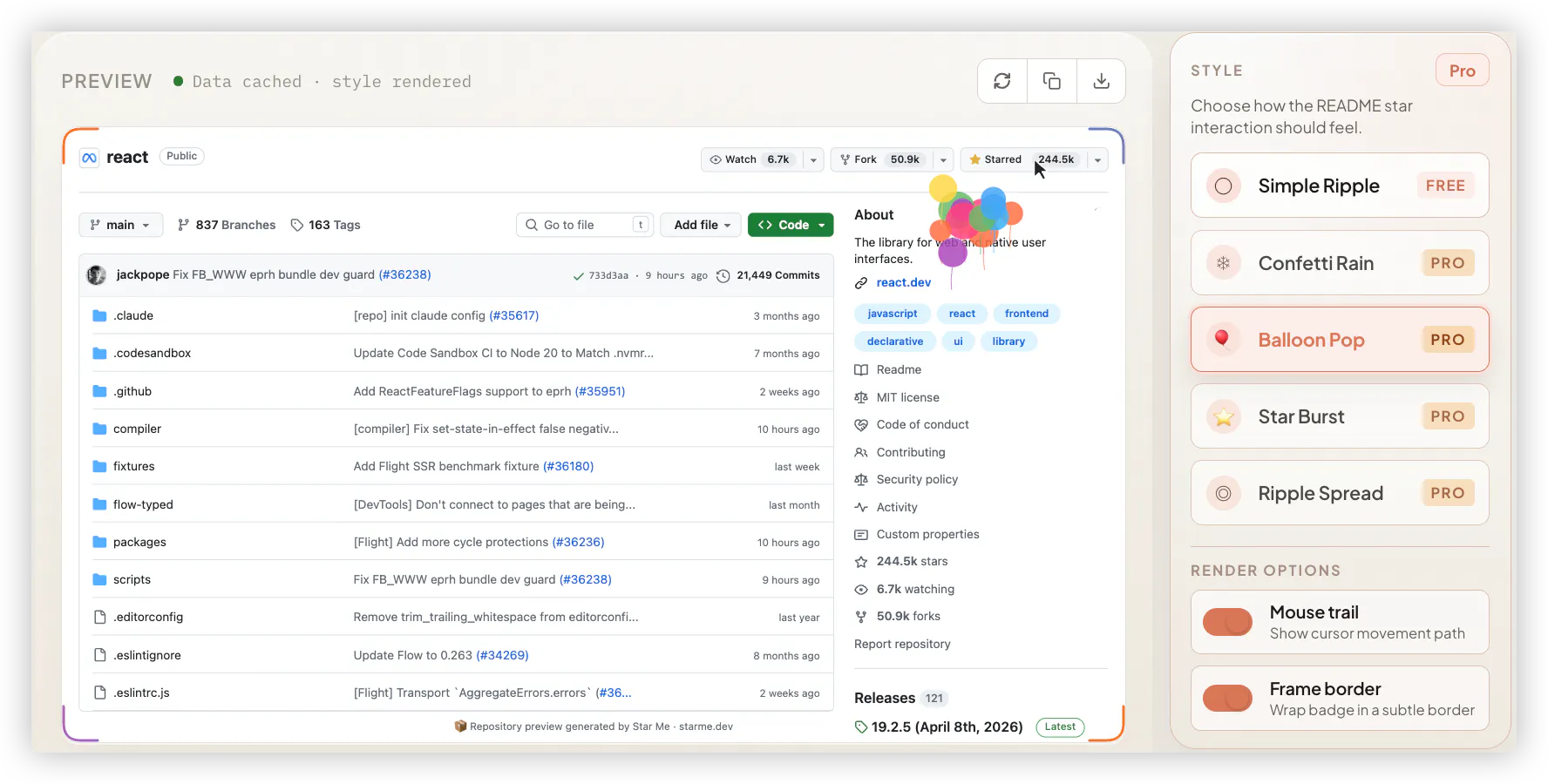Copy the preview with the copy icon

(1052, 81)
